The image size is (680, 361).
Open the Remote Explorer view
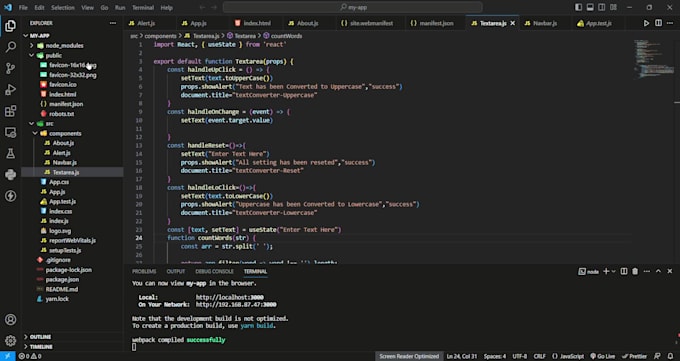pyautogui.click(x=10, y=132)
